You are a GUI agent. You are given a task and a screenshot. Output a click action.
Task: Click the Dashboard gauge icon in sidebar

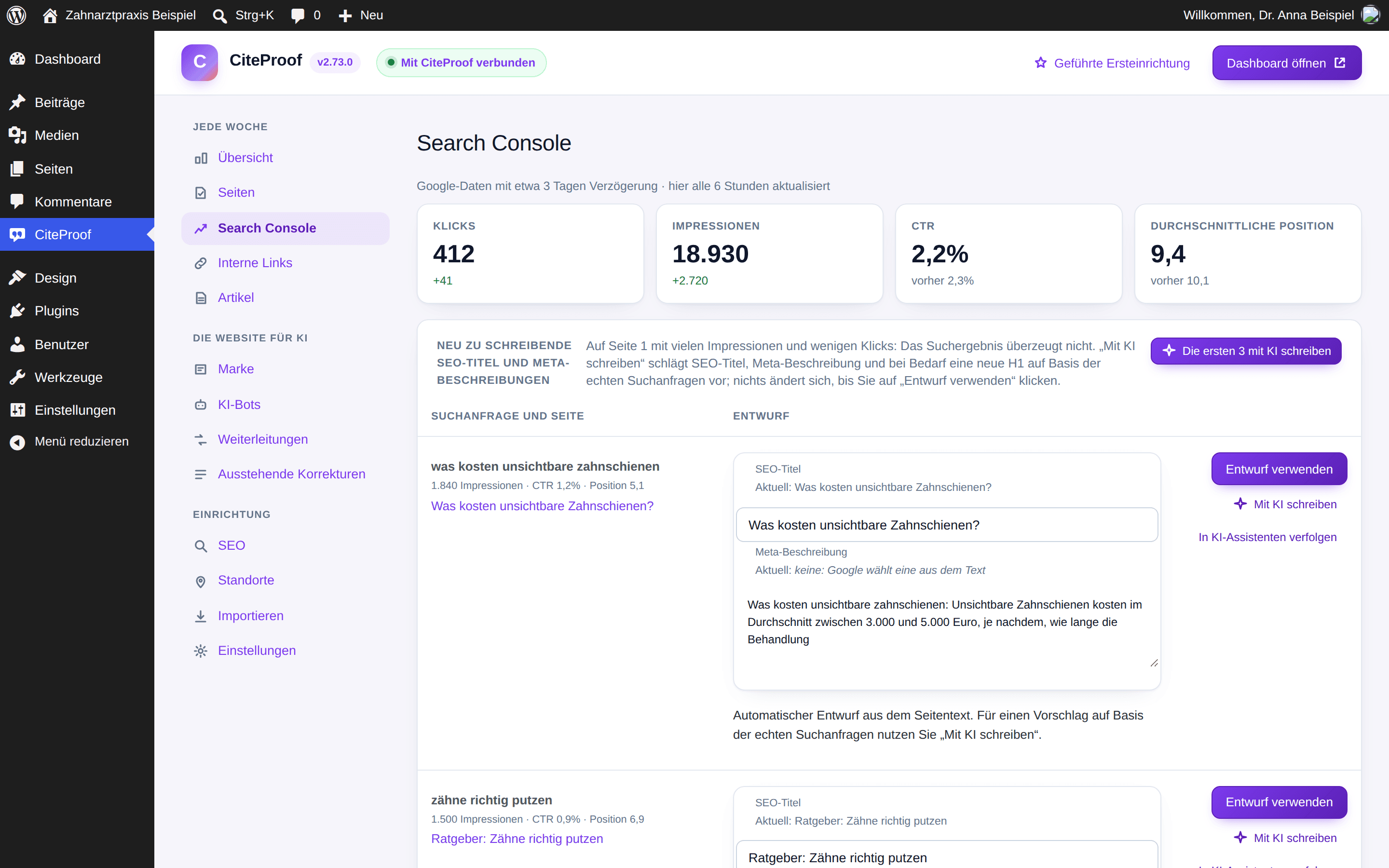pyautogui.click(x=17, y=59)
